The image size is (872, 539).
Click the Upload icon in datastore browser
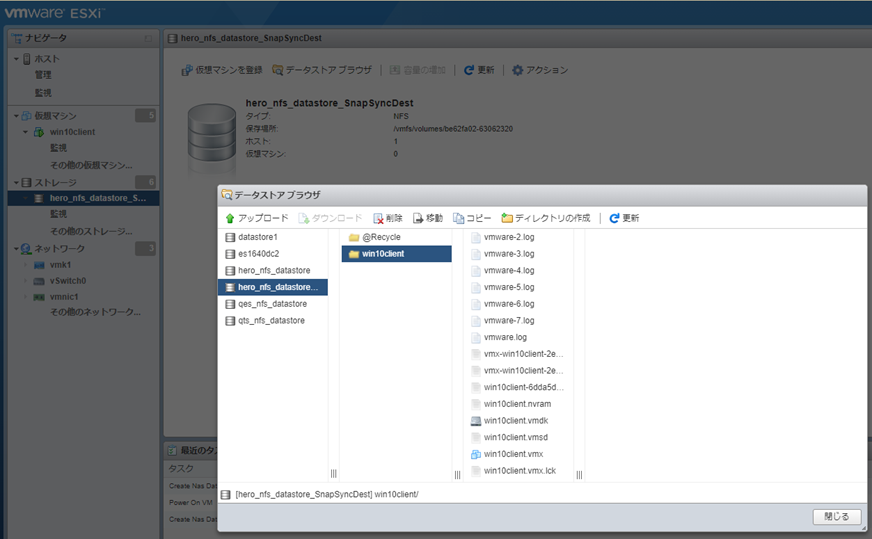[230, 218]
